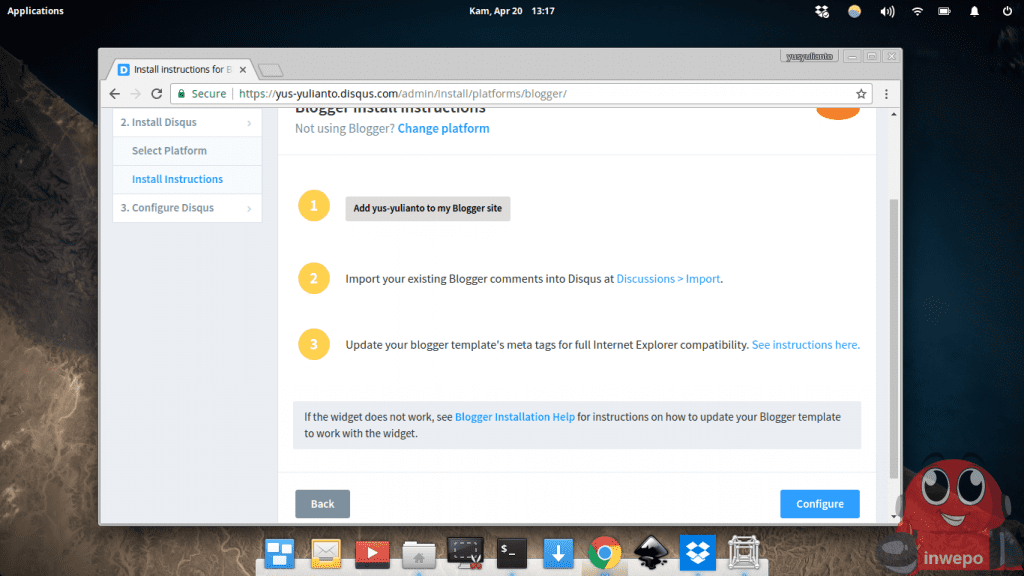Image resolution: width=1024 pixels, height=576 pixels.
Task: Click the Secure padlock indicator
Action: point(202,93)
